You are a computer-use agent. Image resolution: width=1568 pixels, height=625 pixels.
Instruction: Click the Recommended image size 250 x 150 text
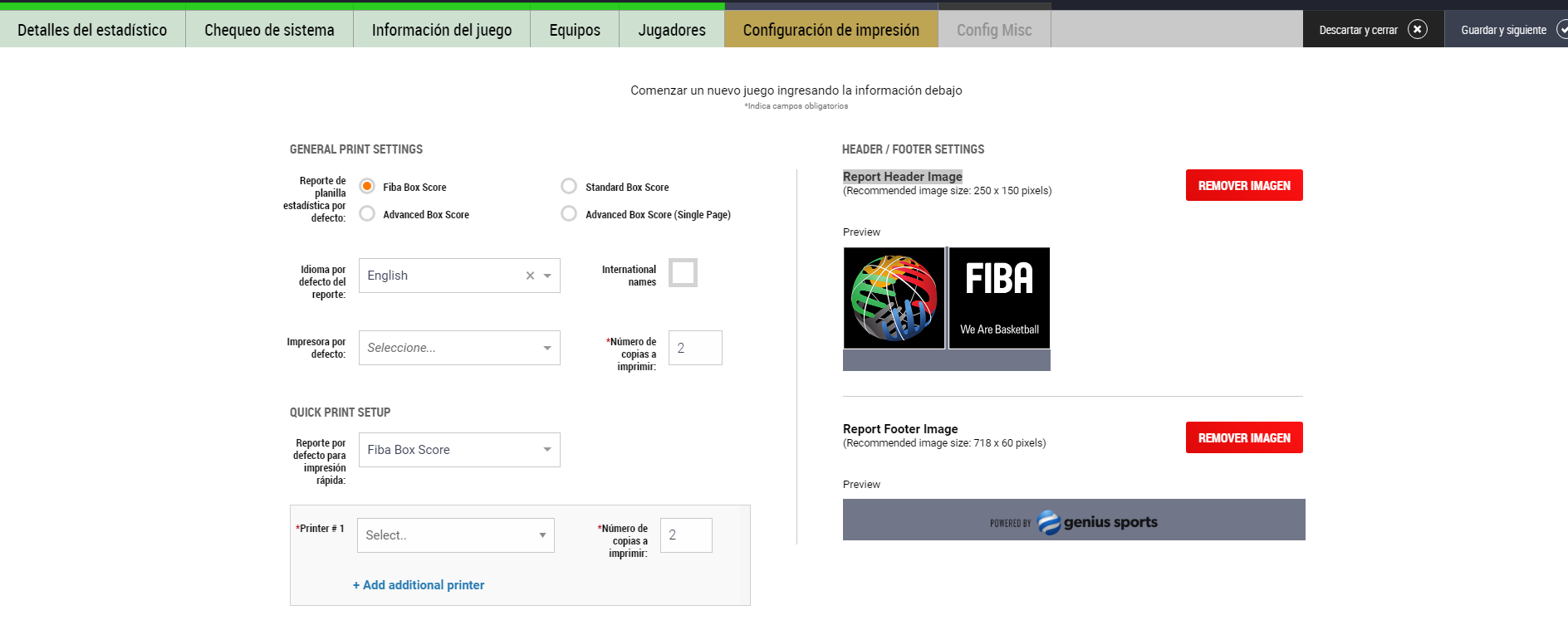click(x=948, y=191)
